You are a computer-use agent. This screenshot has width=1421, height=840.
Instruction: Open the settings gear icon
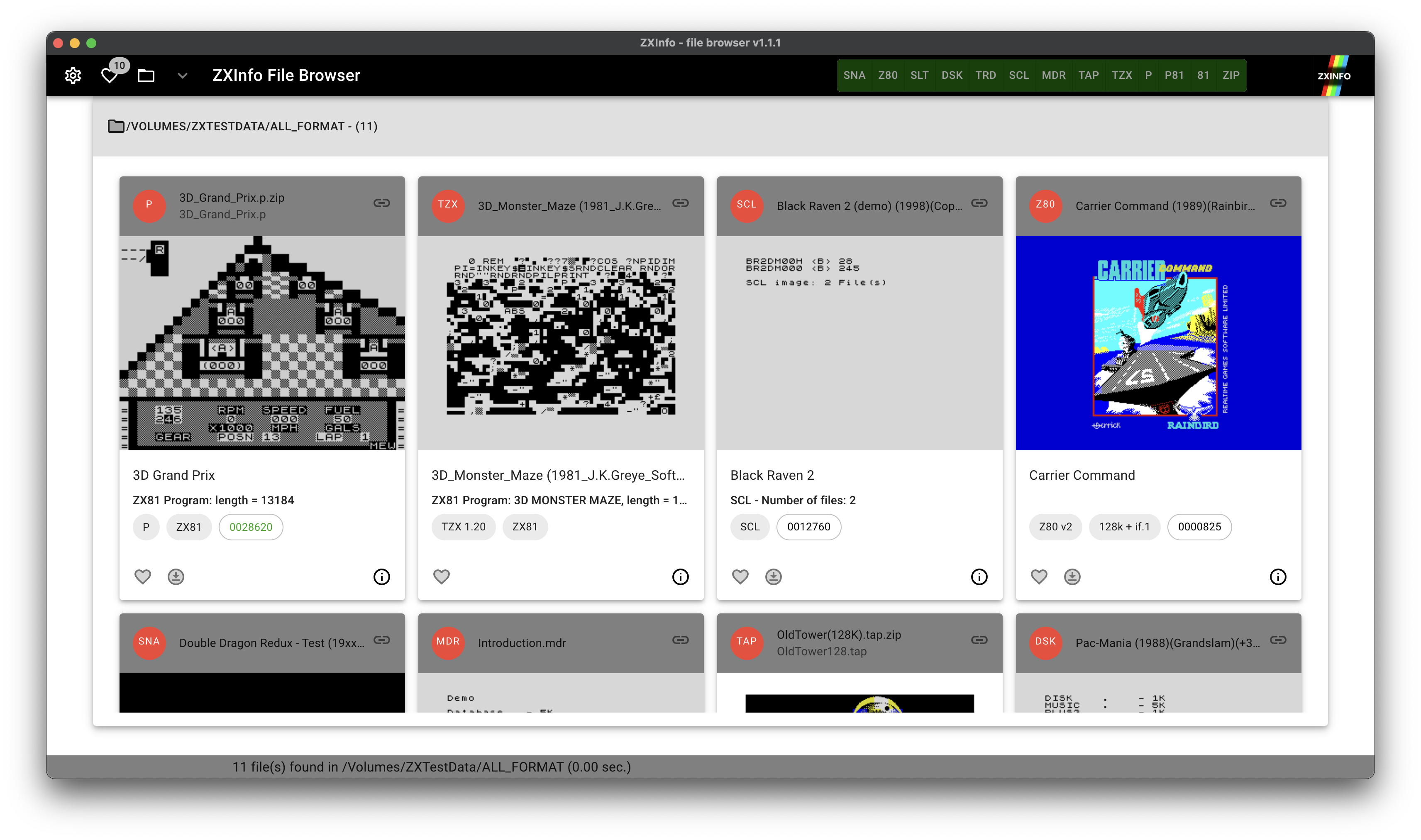click(73, 75)
